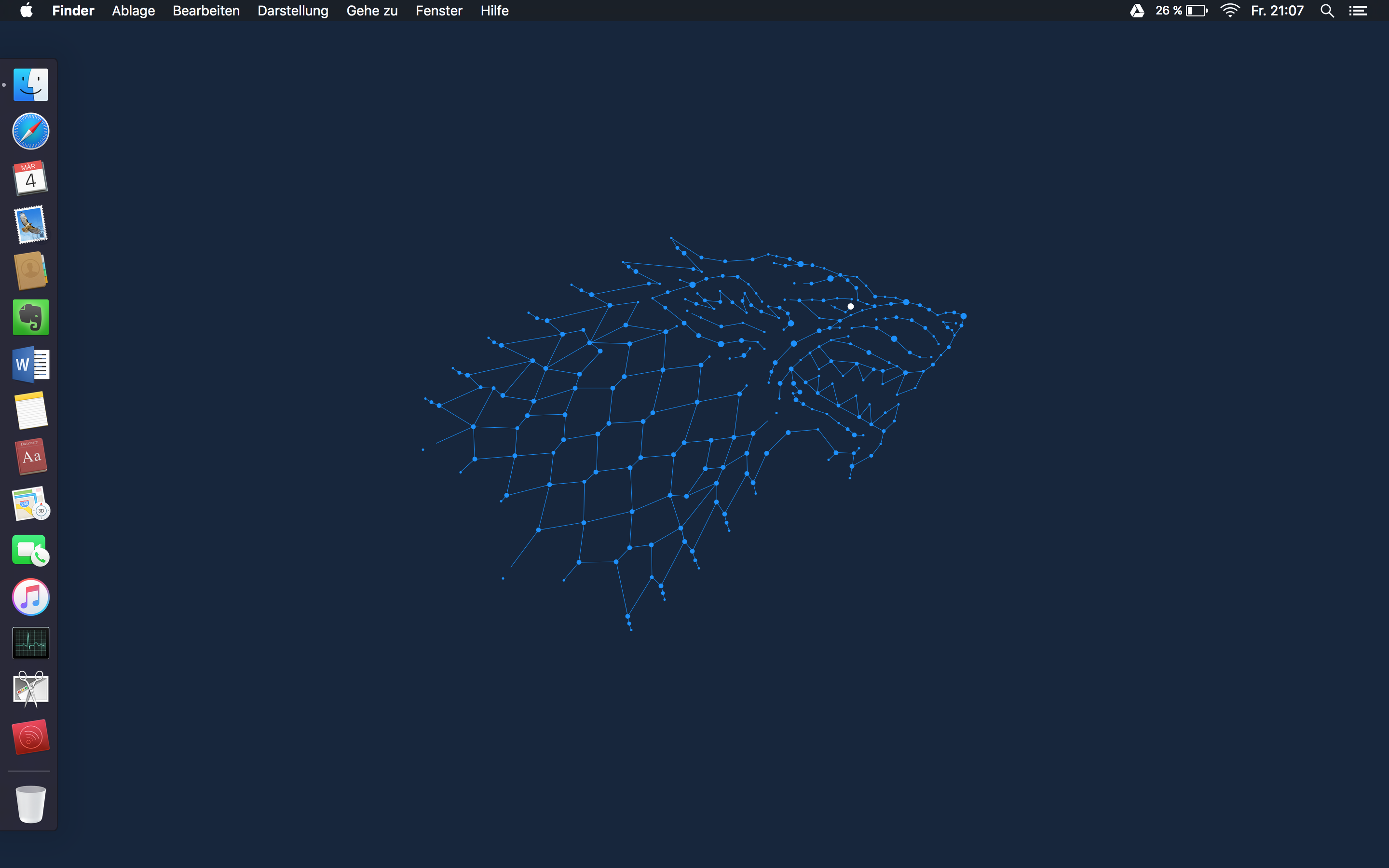Open the Ablage menu
Screen dimensions: 1389x868
(133, 11)
